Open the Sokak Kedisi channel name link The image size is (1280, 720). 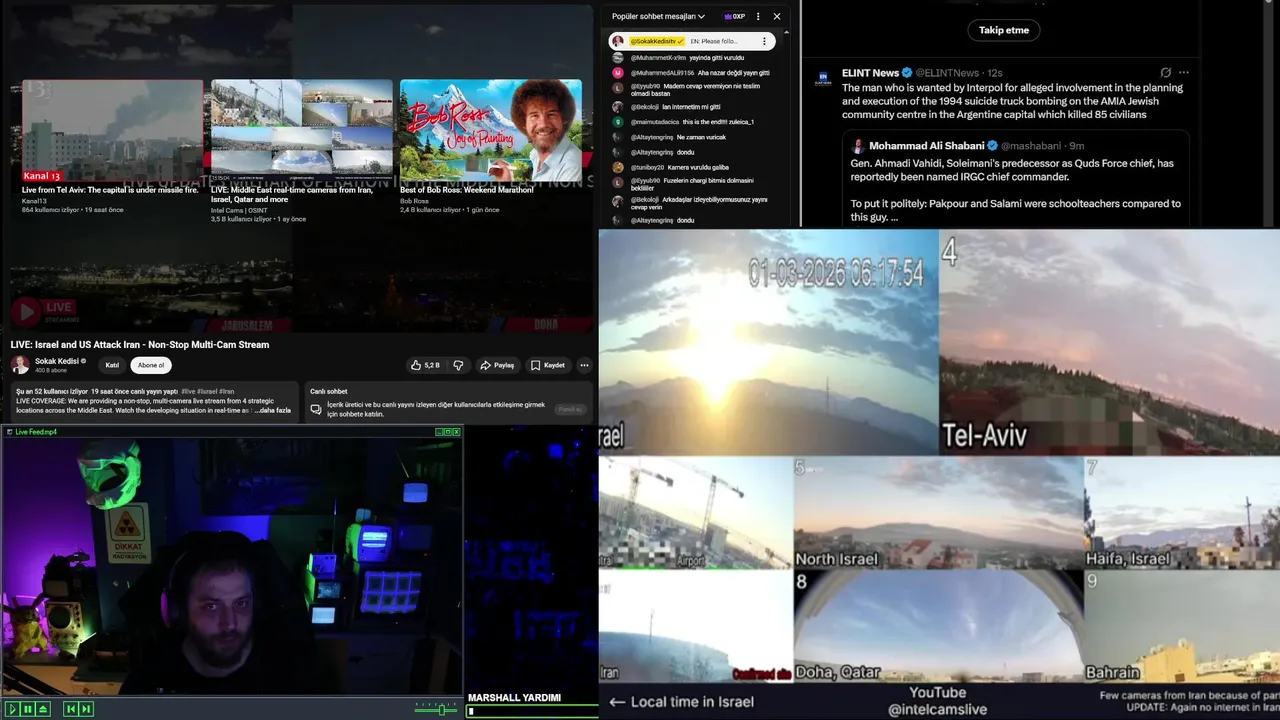click(x=57, y=361)
